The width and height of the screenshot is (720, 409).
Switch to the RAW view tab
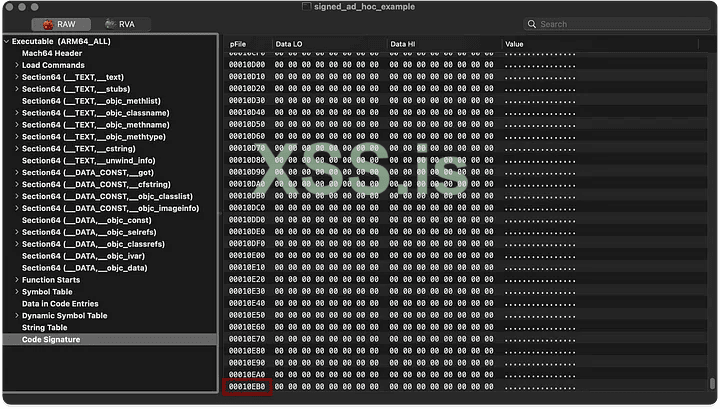61,24
